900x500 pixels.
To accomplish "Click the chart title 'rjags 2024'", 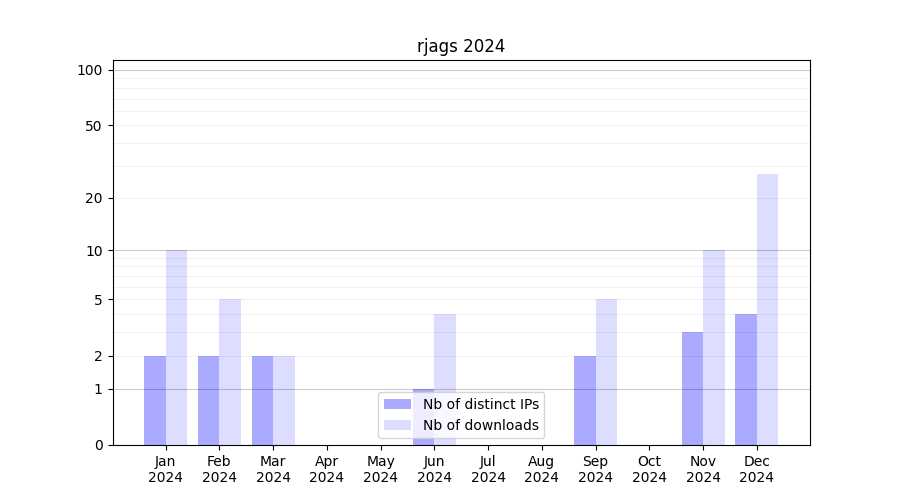I will pos(461,46).
